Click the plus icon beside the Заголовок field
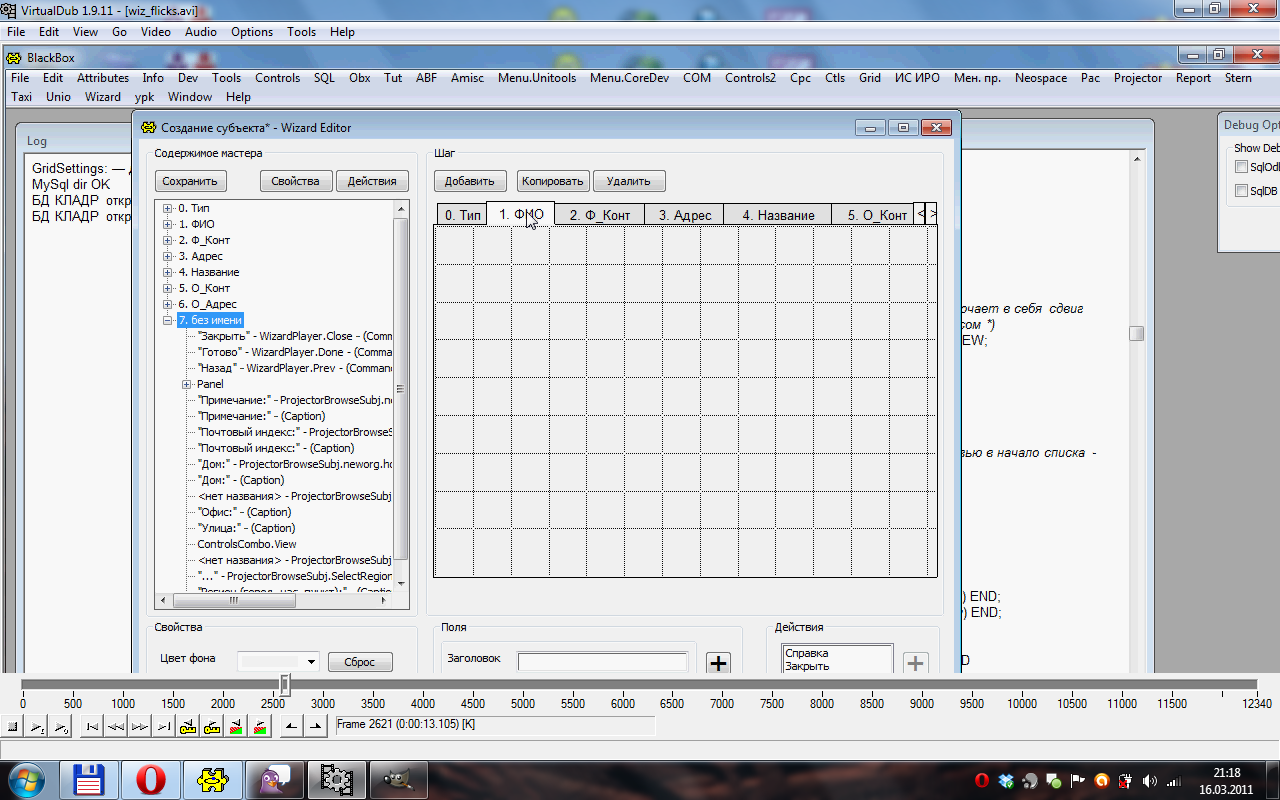The width and height of the screenshot is (1280, 800). coord(718,663)
